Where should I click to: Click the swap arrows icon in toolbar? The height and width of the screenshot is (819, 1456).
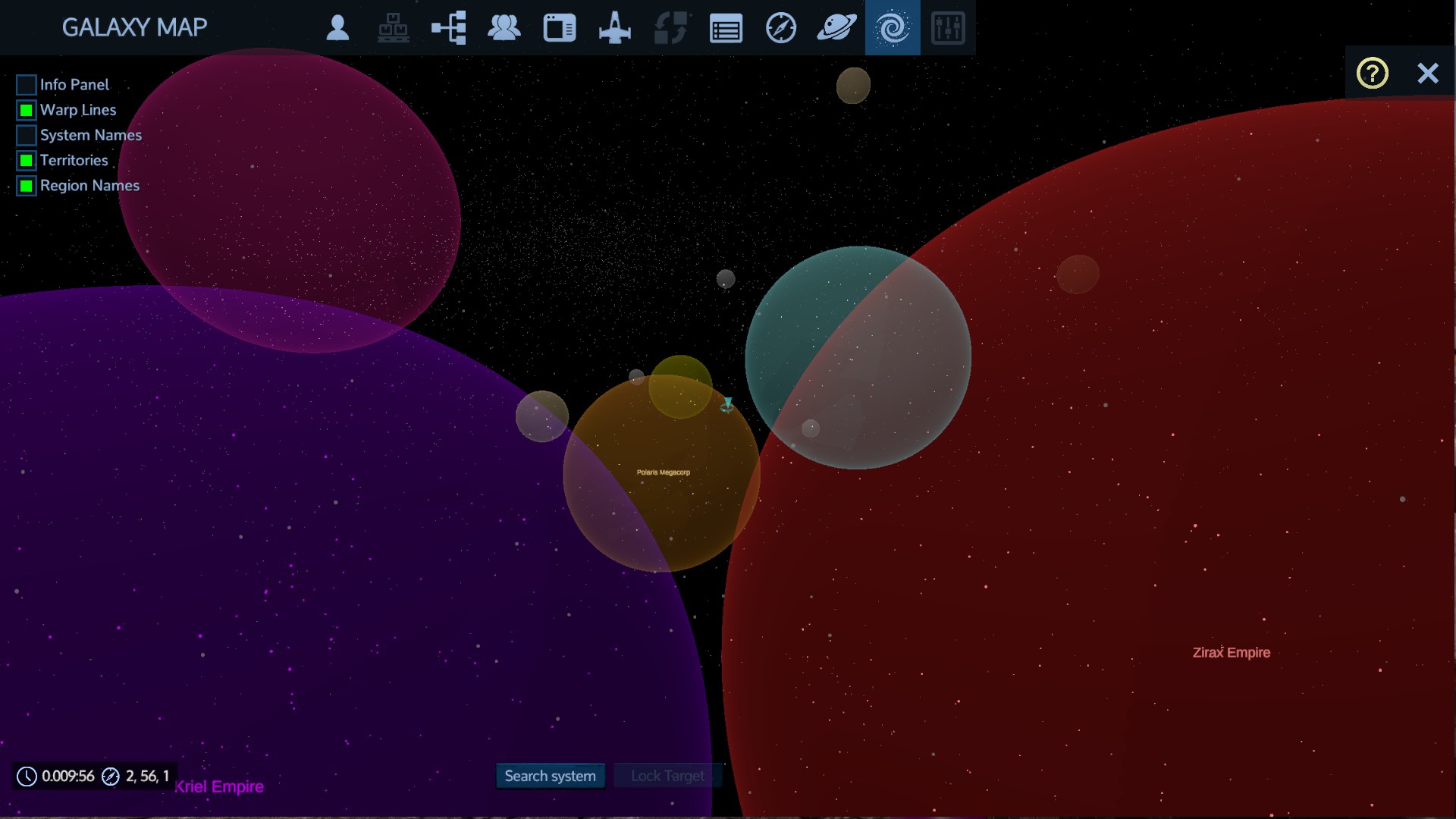coord(670,28)
